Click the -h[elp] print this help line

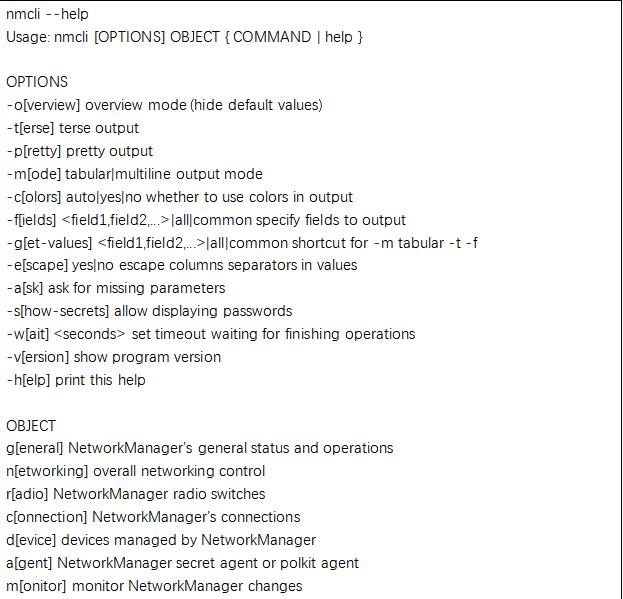pos(76,380)
